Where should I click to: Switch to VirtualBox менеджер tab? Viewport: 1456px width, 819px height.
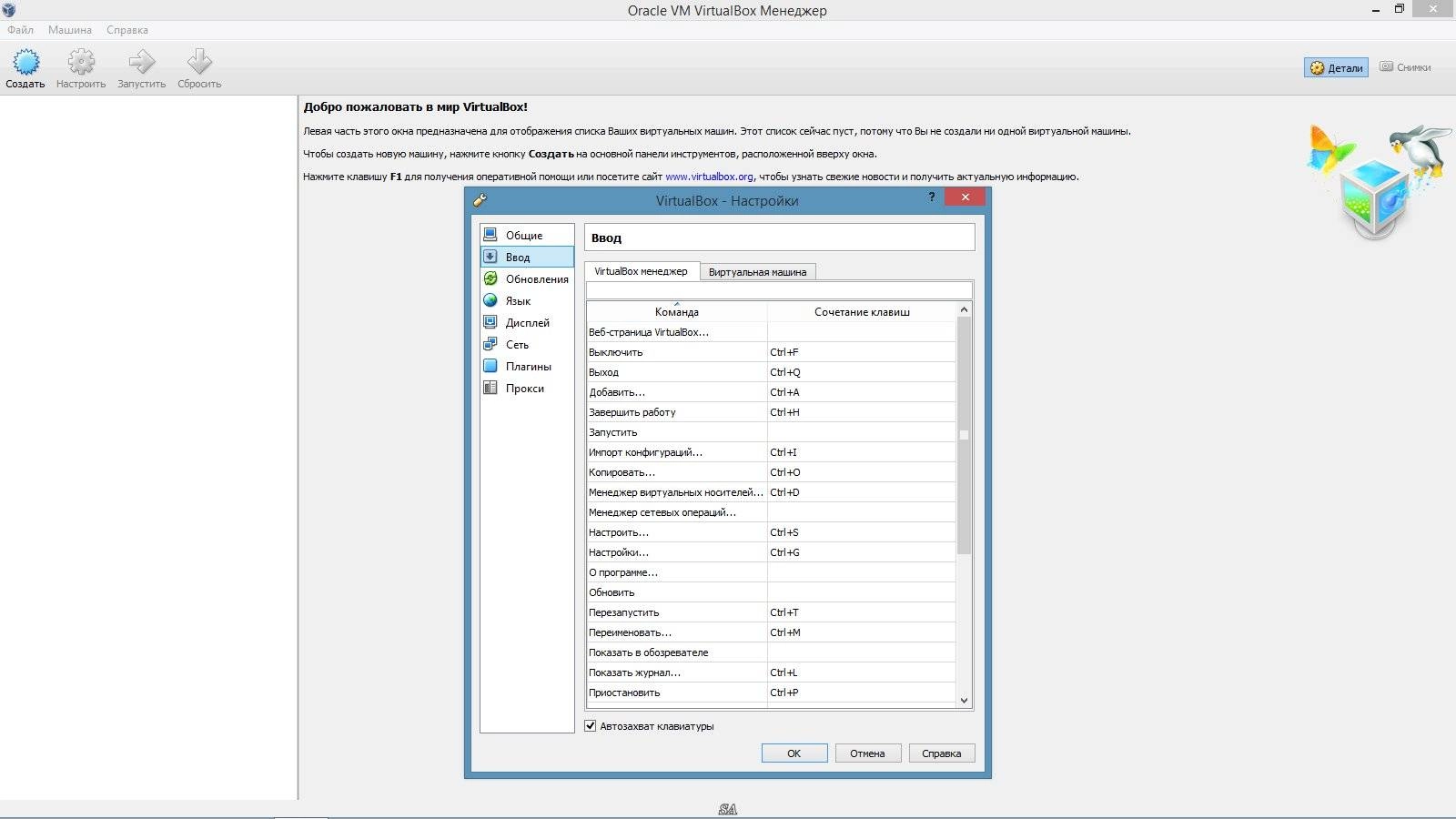[x=642, y=271]
